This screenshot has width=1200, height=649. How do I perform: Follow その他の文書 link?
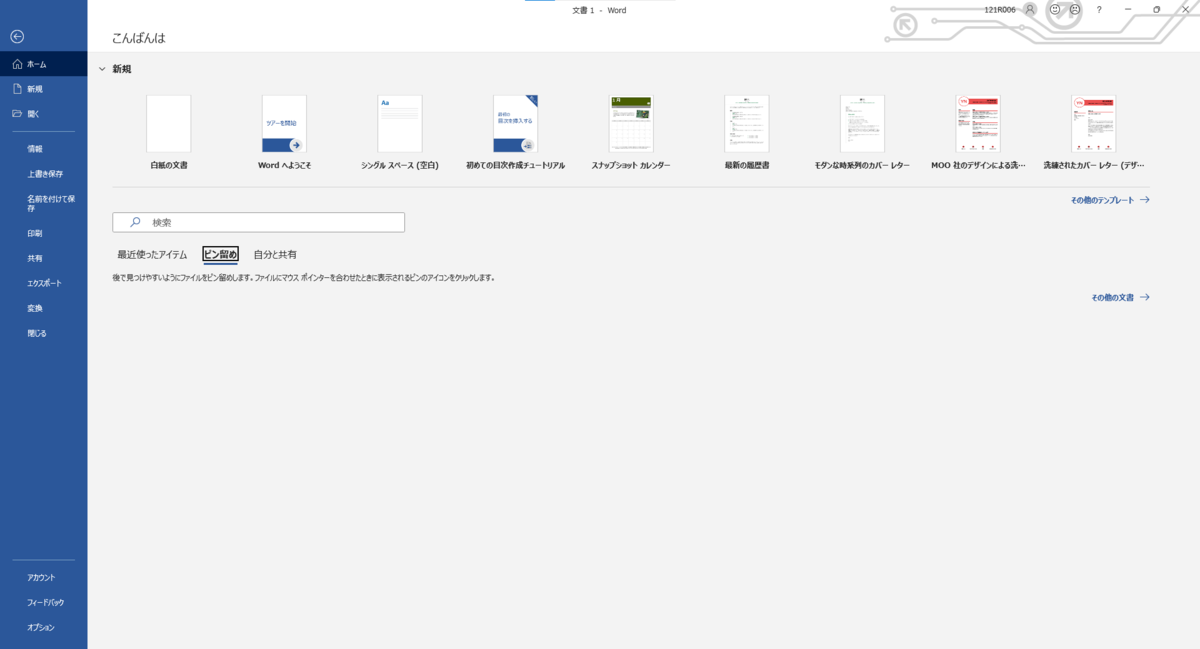click(x=1120, y=297)
